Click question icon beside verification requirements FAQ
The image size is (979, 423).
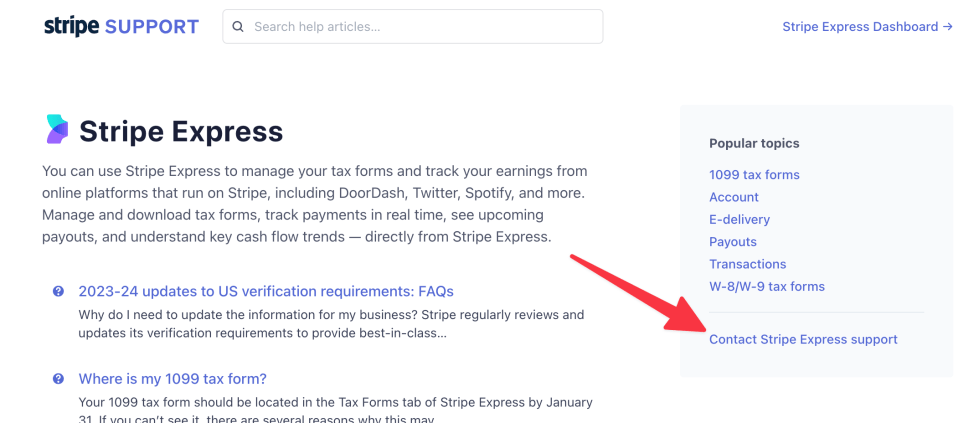tap(58, 291)
